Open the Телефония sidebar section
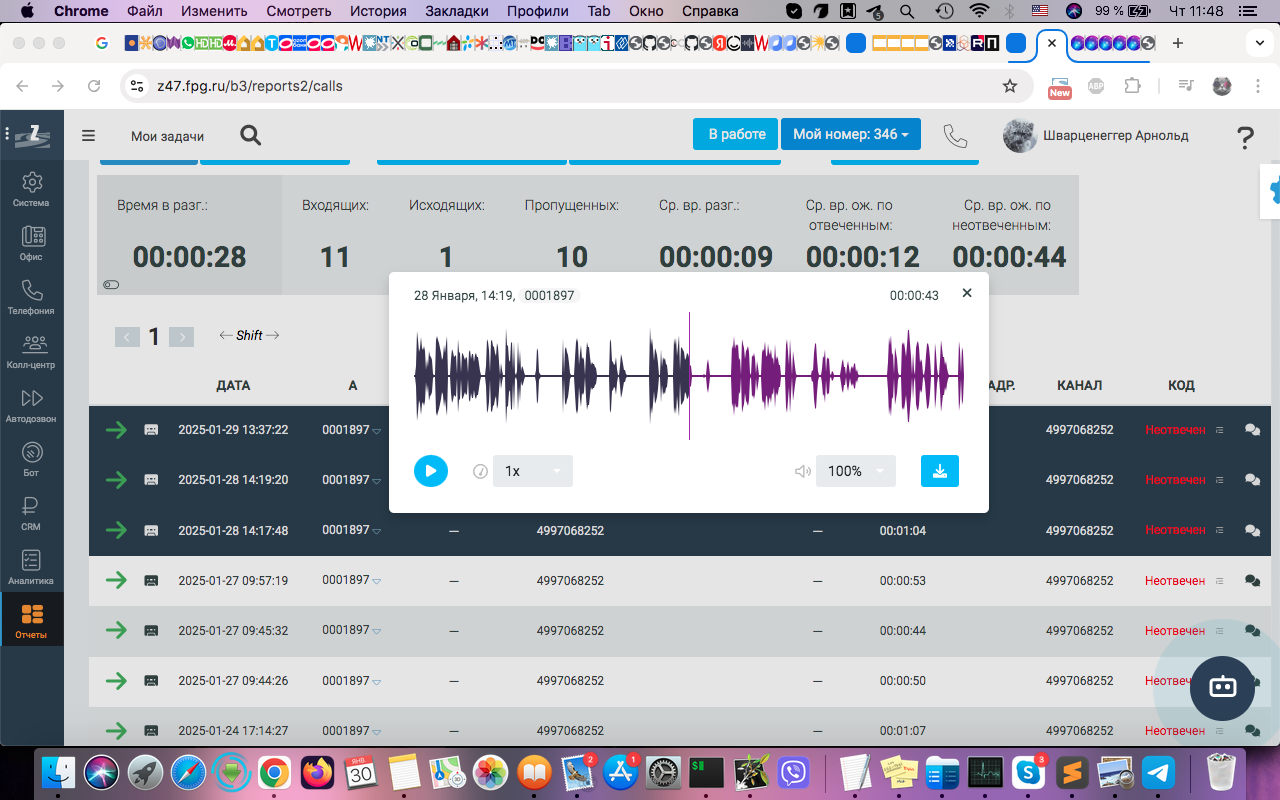The image size is (1280, 800). coord(32,297)
